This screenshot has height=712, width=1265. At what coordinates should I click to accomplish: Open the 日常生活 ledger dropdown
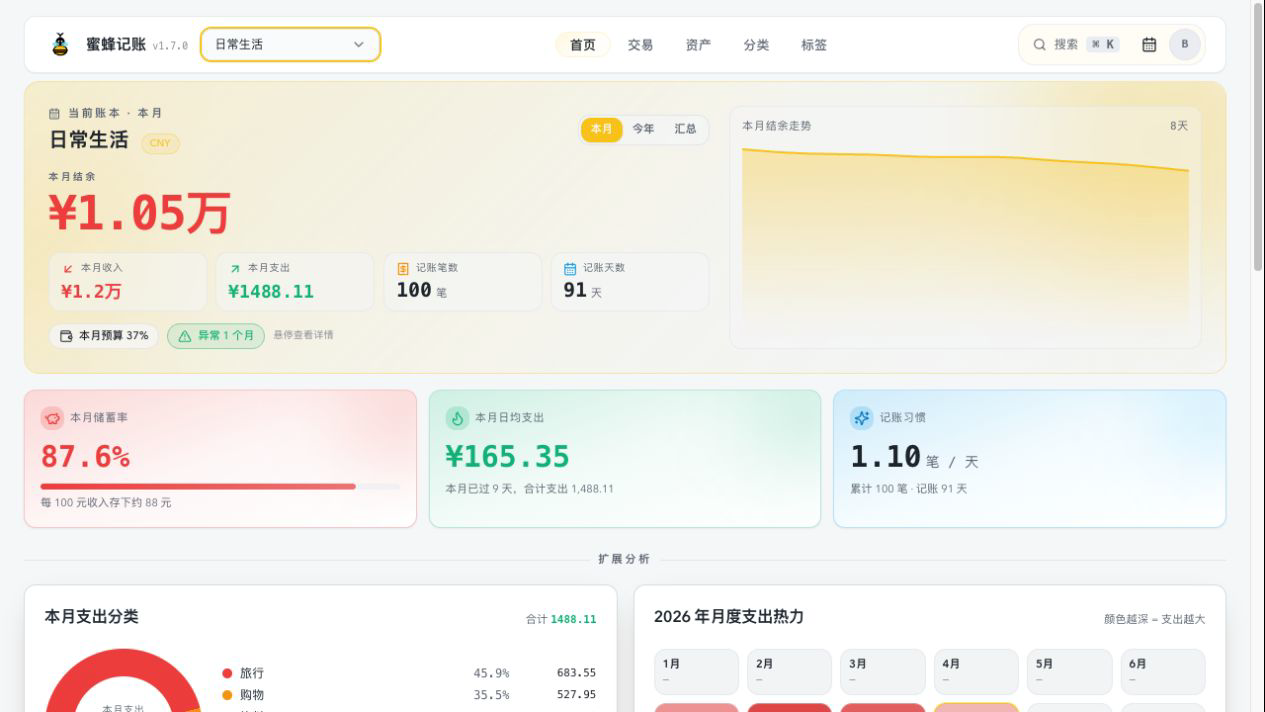click(x=290, y=44)
